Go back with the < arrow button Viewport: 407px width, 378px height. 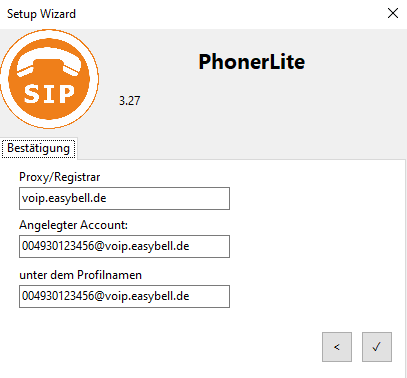337,347
